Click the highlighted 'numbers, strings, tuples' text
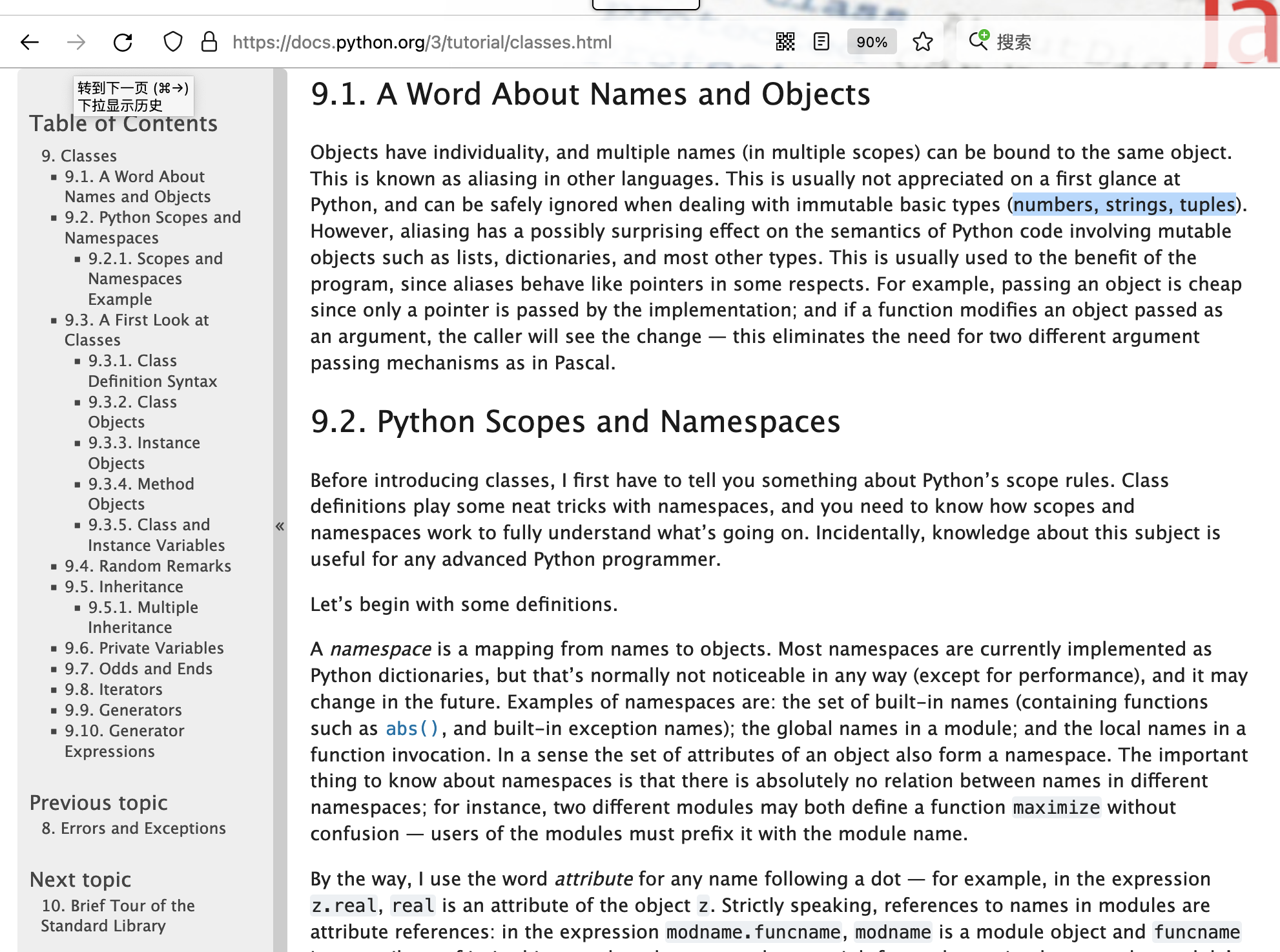This screenshot has height=952, width=1280. [x=1124, y=205]
